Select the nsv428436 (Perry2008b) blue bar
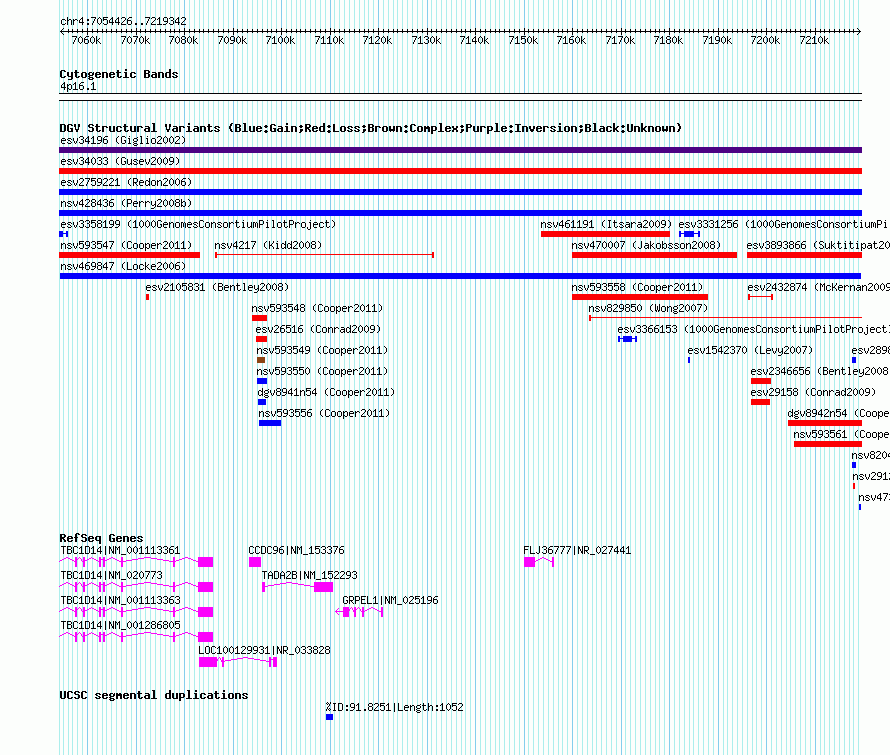 (460, 213)
